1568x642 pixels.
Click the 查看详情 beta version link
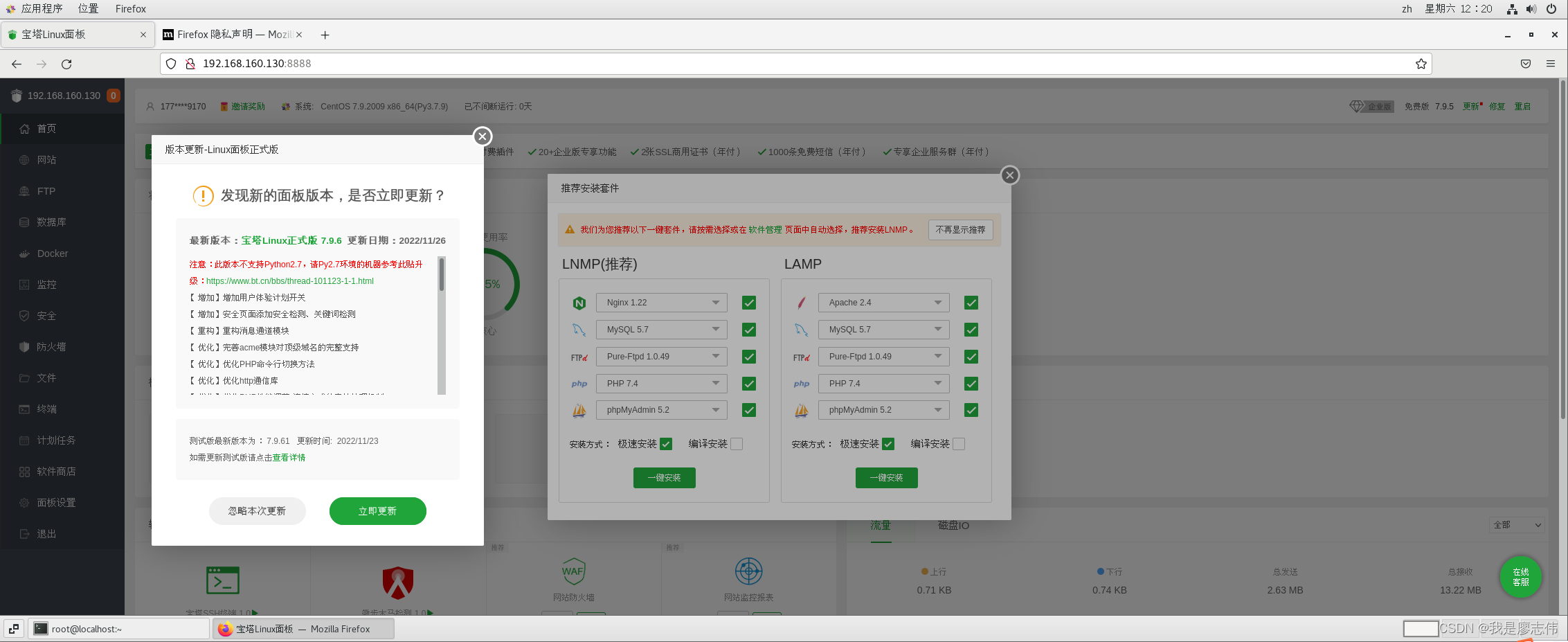click(289, 458)
